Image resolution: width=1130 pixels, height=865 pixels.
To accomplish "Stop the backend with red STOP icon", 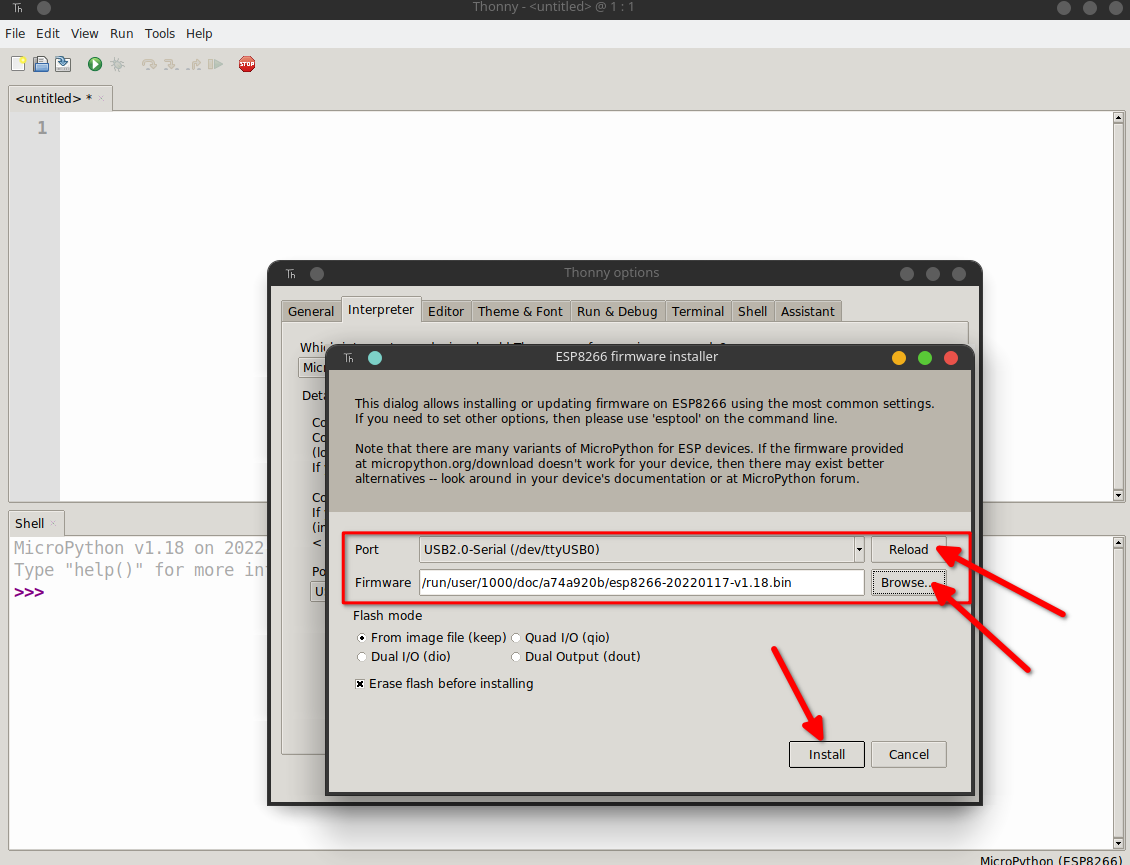I will click(x=246, y=64).
